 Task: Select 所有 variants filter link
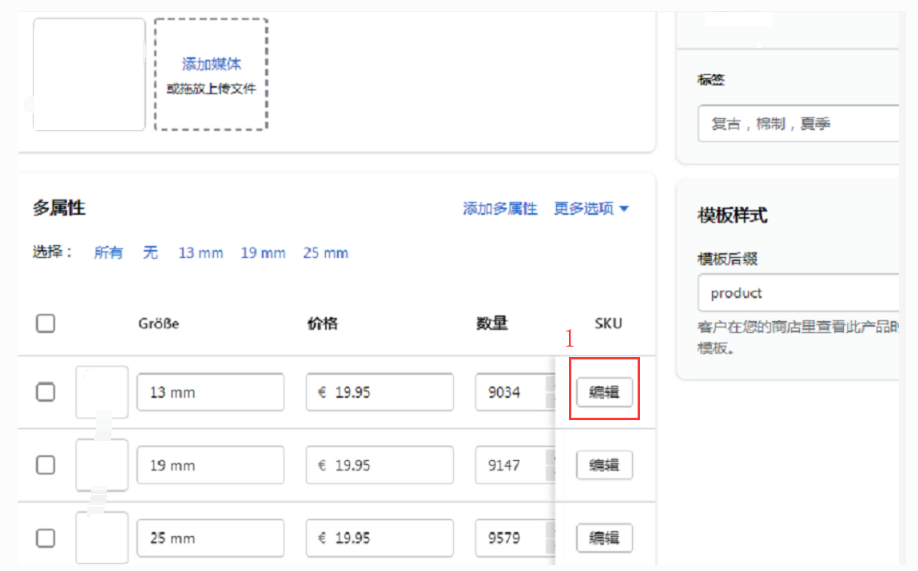(109, 253)
